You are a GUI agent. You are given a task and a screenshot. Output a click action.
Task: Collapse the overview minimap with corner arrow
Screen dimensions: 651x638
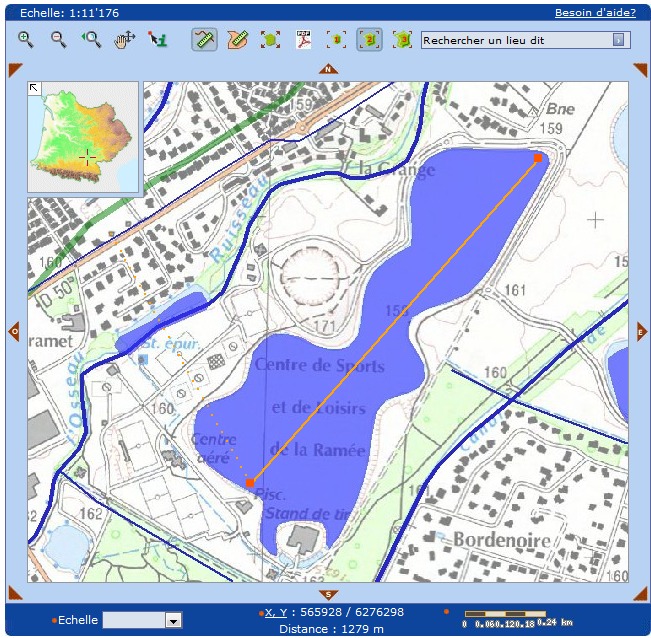[x=34, y=88]
